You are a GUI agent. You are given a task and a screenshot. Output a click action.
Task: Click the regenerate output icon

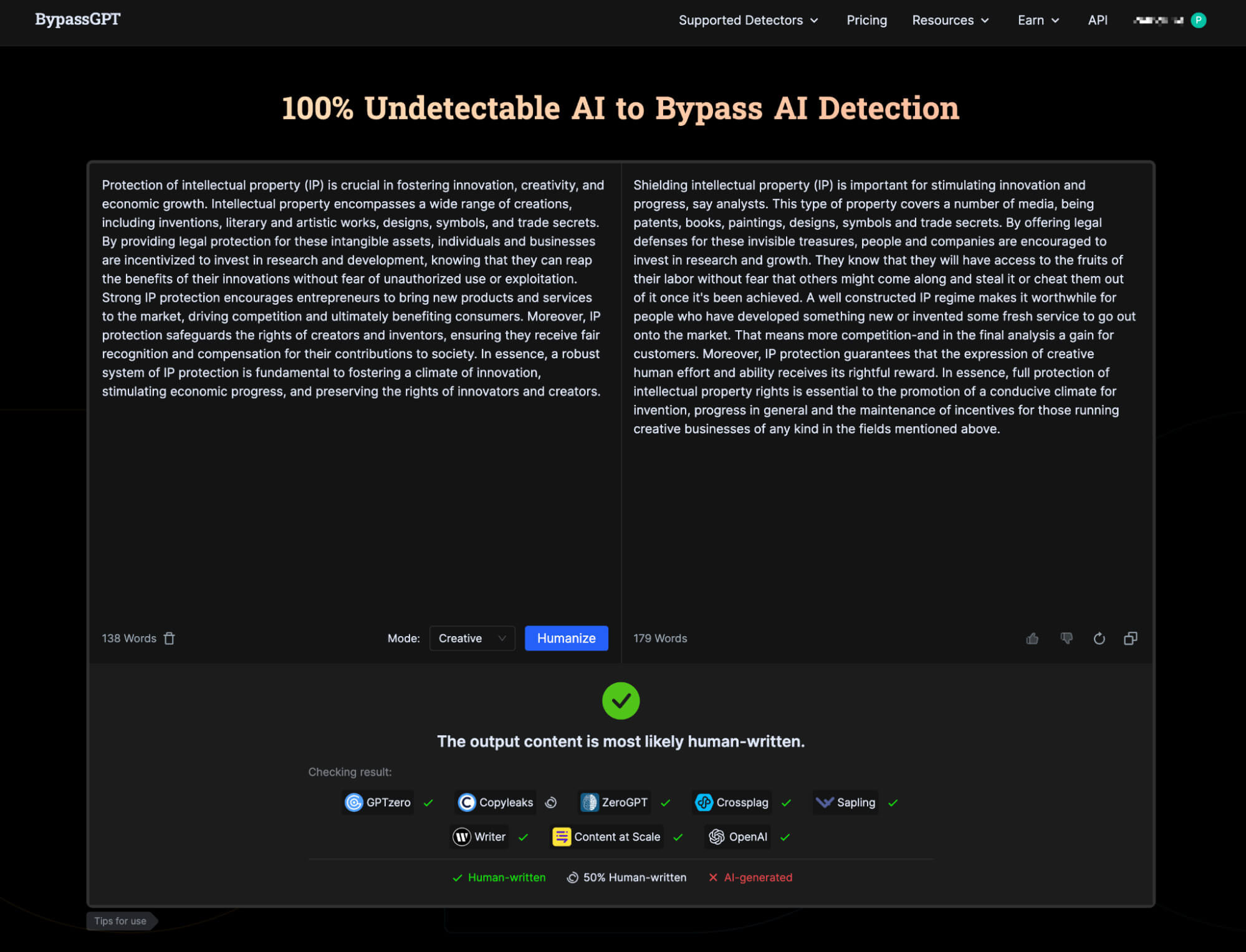[1099, 638]
